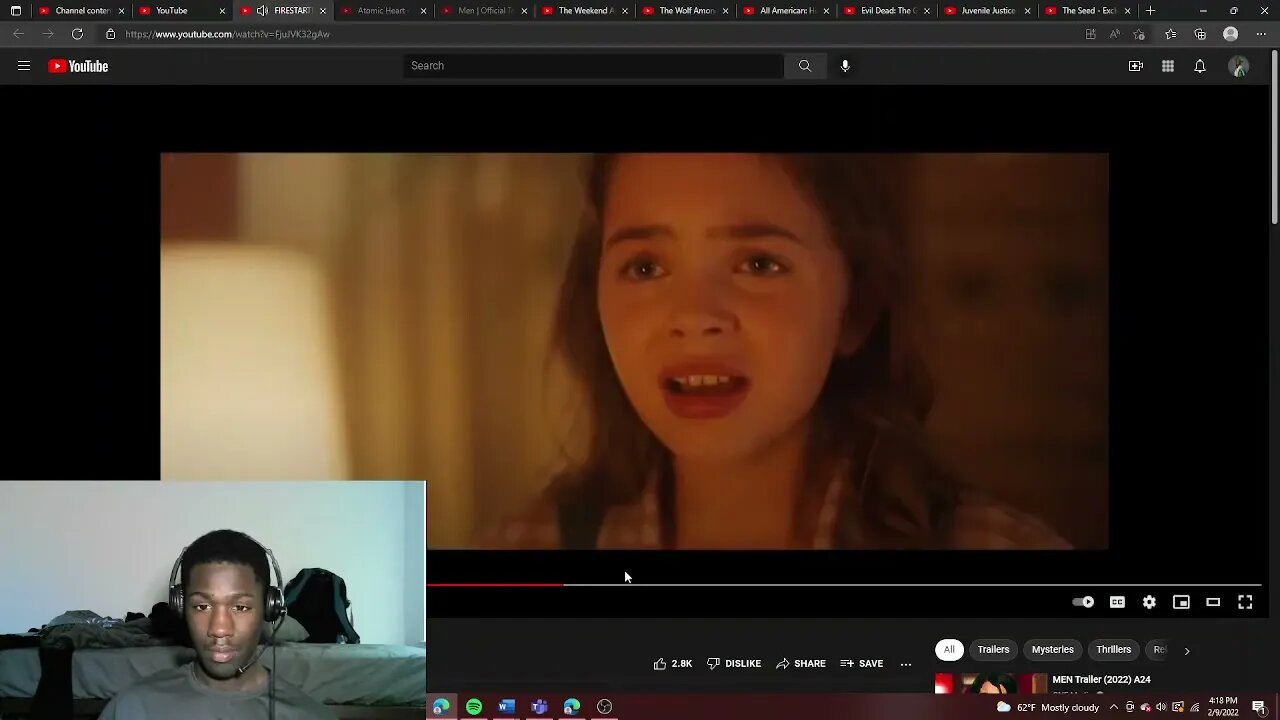The width and height of the screenshot is (1280, 720).
Task: Open browser Collections icon
Action: [x=1200, y=34]
